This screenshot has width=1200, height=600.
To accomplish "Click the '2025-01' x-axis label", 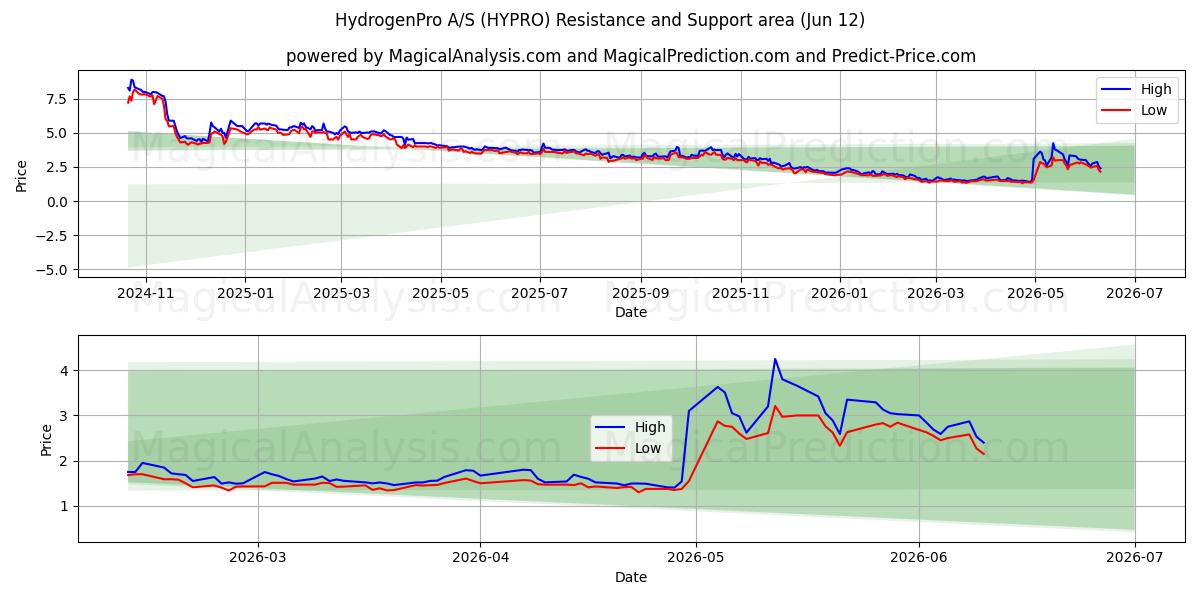I will (x=245, y=294).
